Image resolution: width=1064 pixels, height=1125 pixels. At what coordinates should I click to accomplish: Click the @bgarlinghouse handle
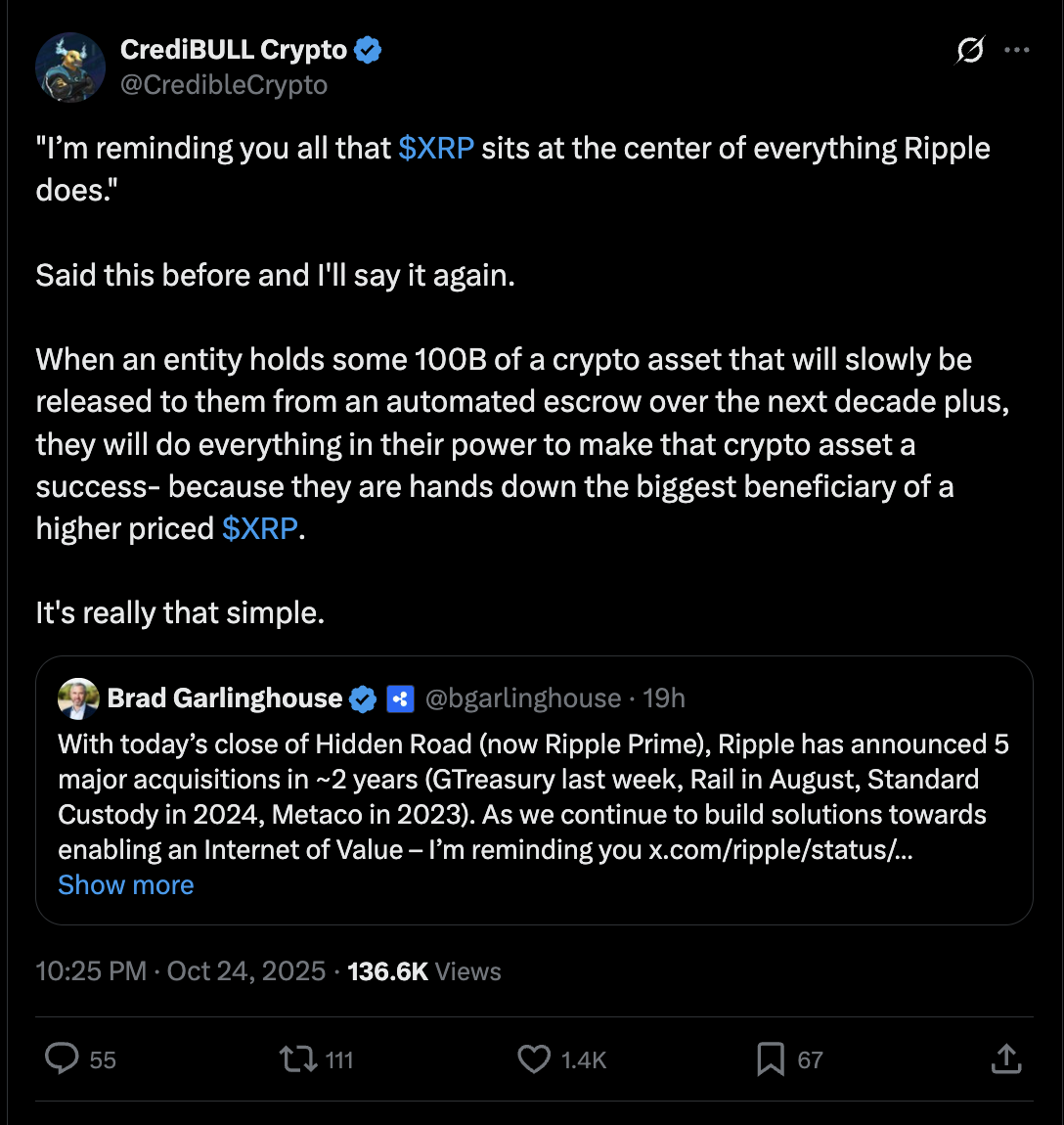(523, 698)
